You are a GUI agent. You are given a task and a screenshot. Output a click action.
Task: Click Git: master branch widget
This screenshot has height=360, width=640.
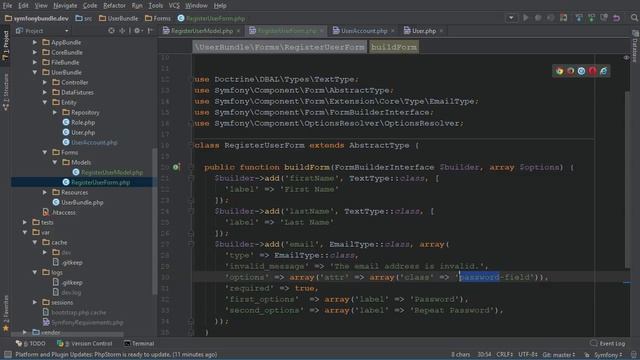point(559,355)
